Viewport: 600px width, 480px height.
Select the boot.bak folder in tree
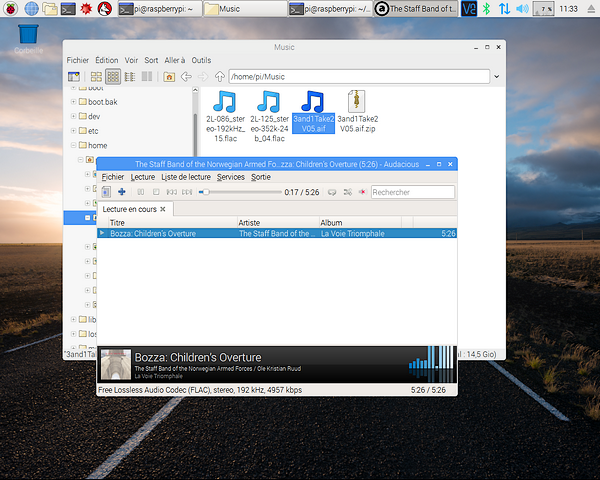point(98,102)
